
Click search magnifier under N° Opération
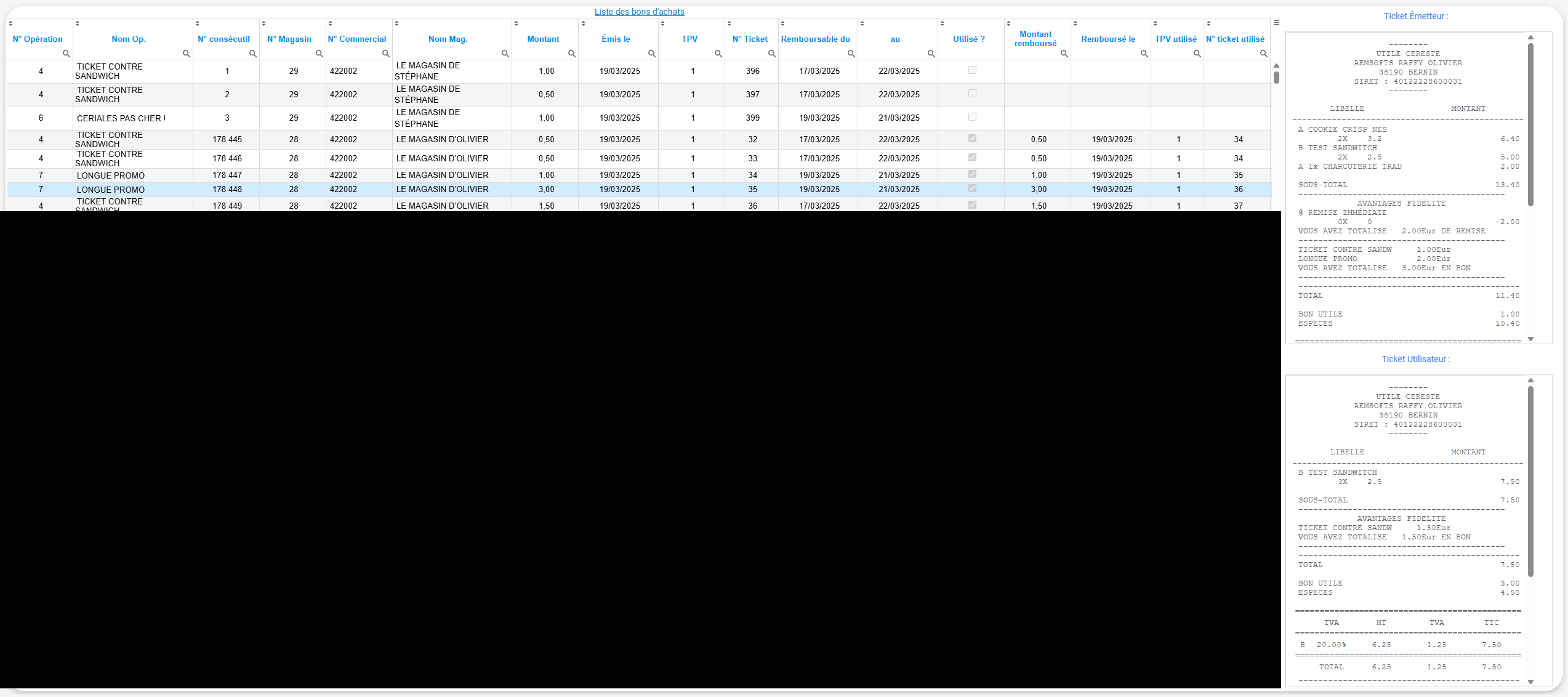point(66,54)
